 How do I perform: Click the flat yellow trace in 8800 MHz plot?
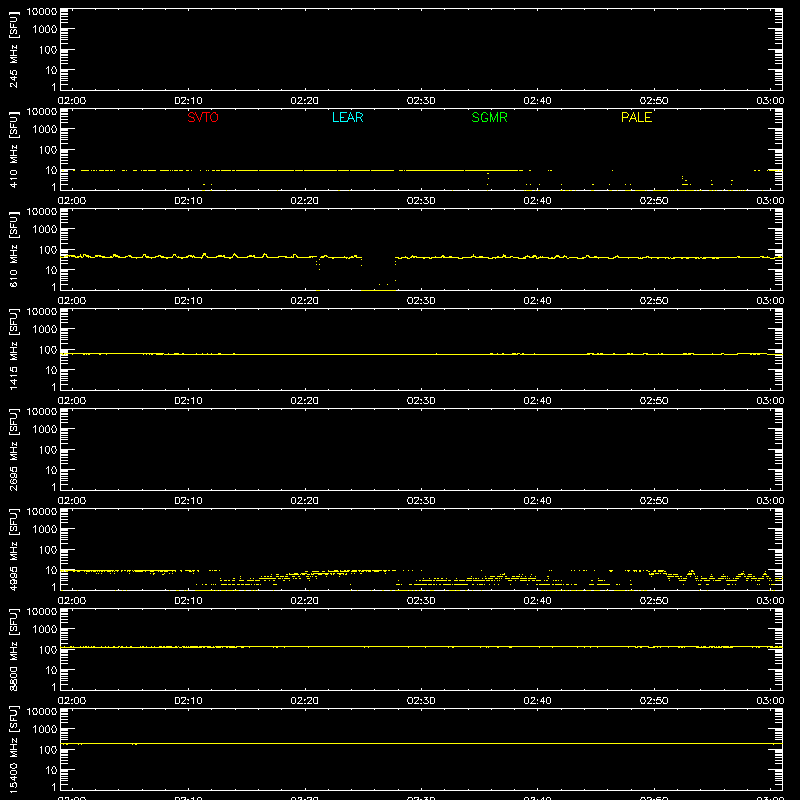tap(421, 647)
